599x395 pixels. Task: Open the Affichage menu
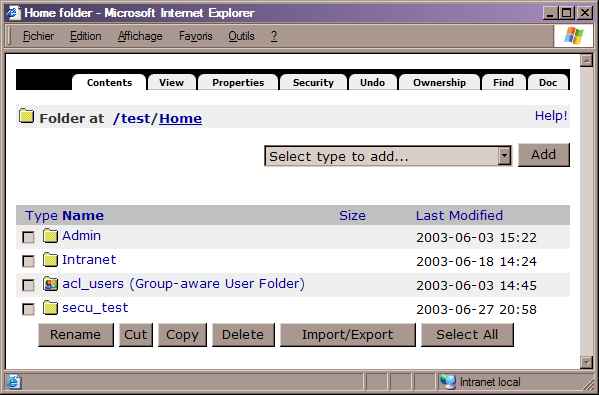(x=140, y=36)
